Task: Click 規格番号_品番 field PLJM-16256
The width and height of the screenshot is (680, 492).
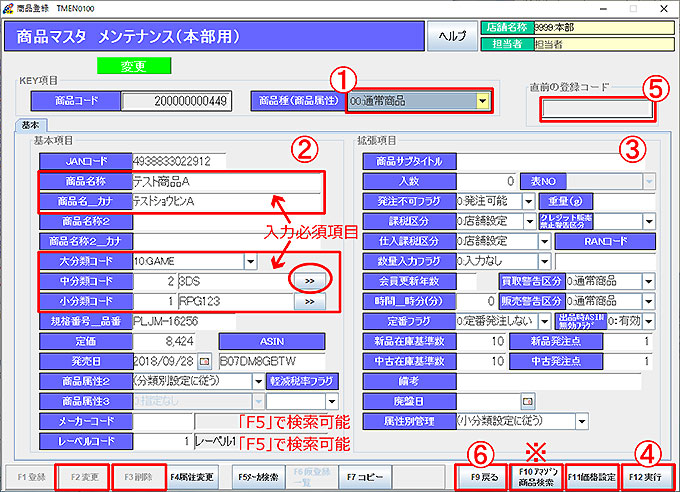Action: [x=184, y=321]
